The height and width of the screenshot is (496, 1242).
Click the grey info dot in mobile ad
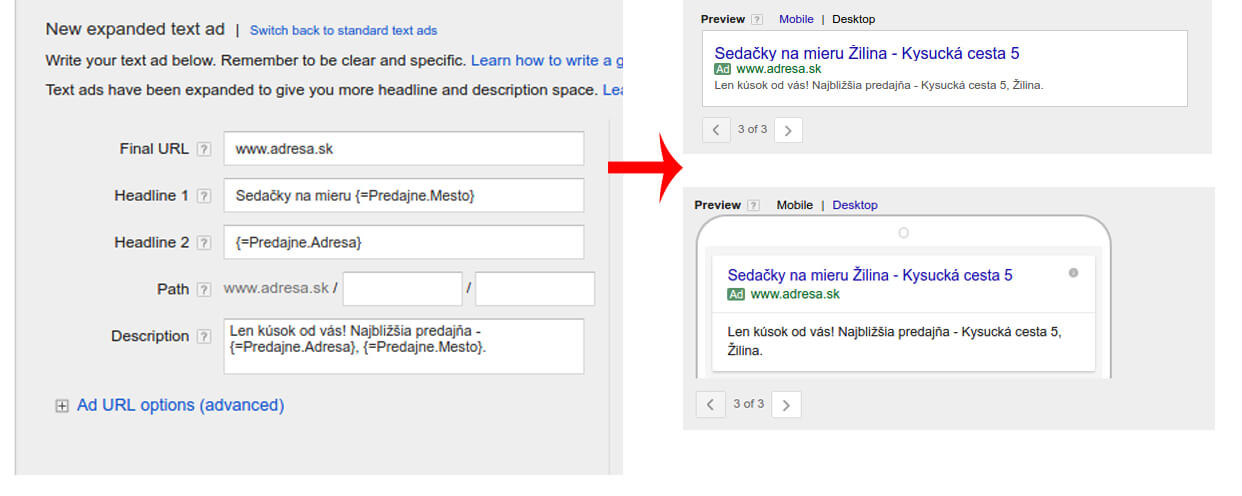point(1073,272)
